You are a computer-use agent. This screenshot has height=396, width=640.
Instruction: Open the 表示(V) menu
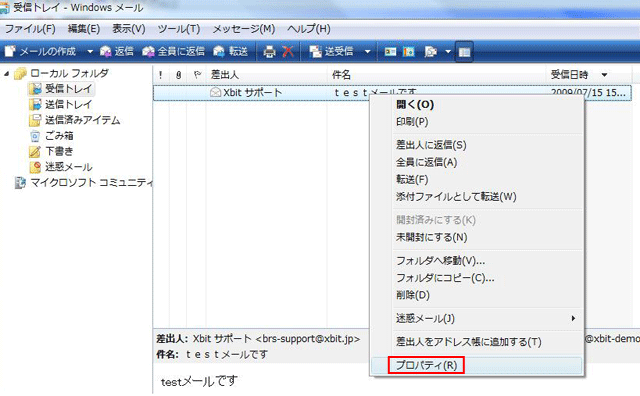click(129, 29)
